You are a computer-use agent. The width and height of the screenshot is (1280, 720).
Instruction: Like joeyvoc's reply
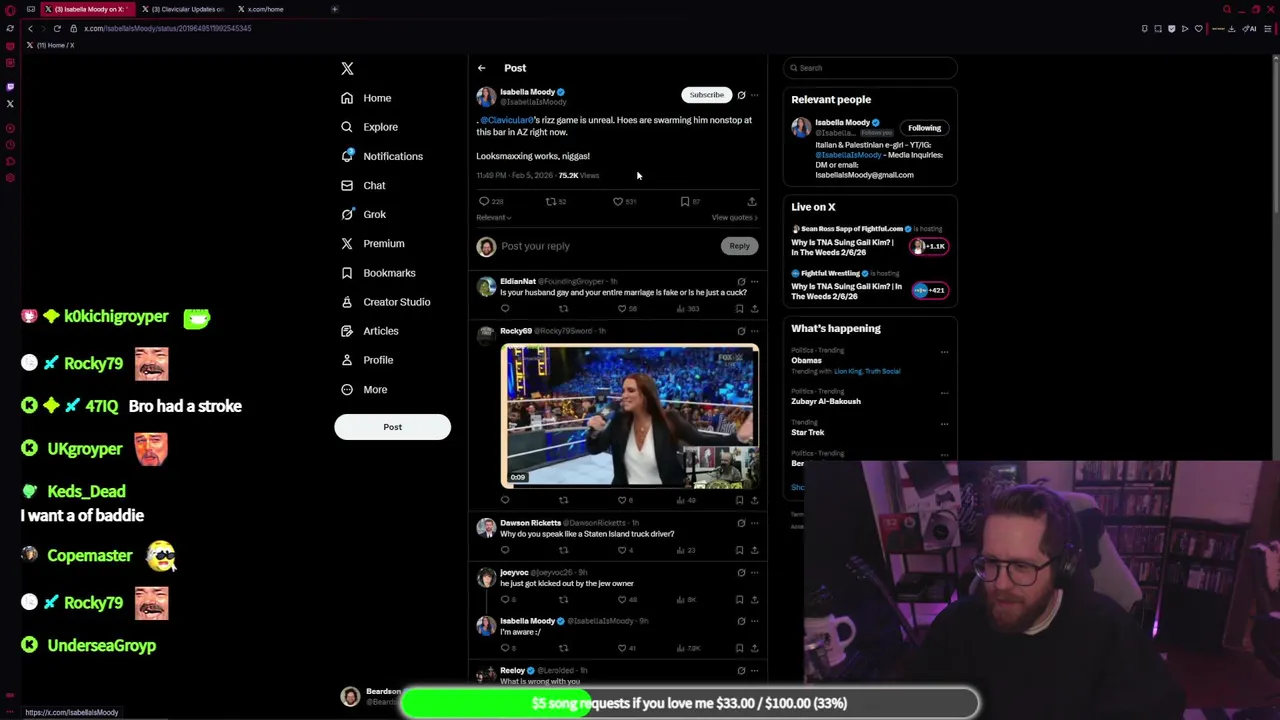coord(627,599)
